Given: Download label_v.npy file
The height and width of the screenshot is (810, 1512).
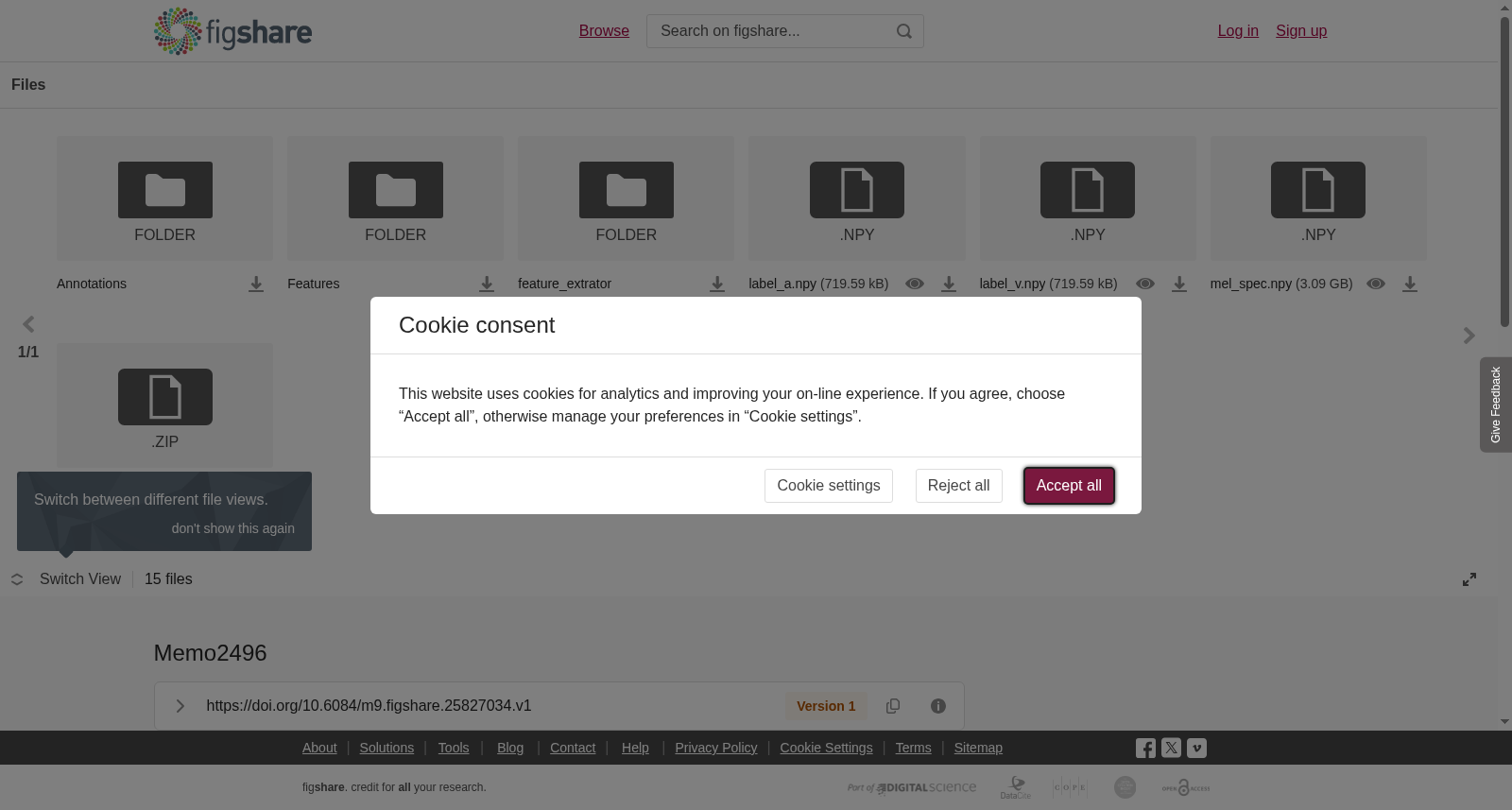Looking at the screenshot, I should click(x=1179, y=284).
